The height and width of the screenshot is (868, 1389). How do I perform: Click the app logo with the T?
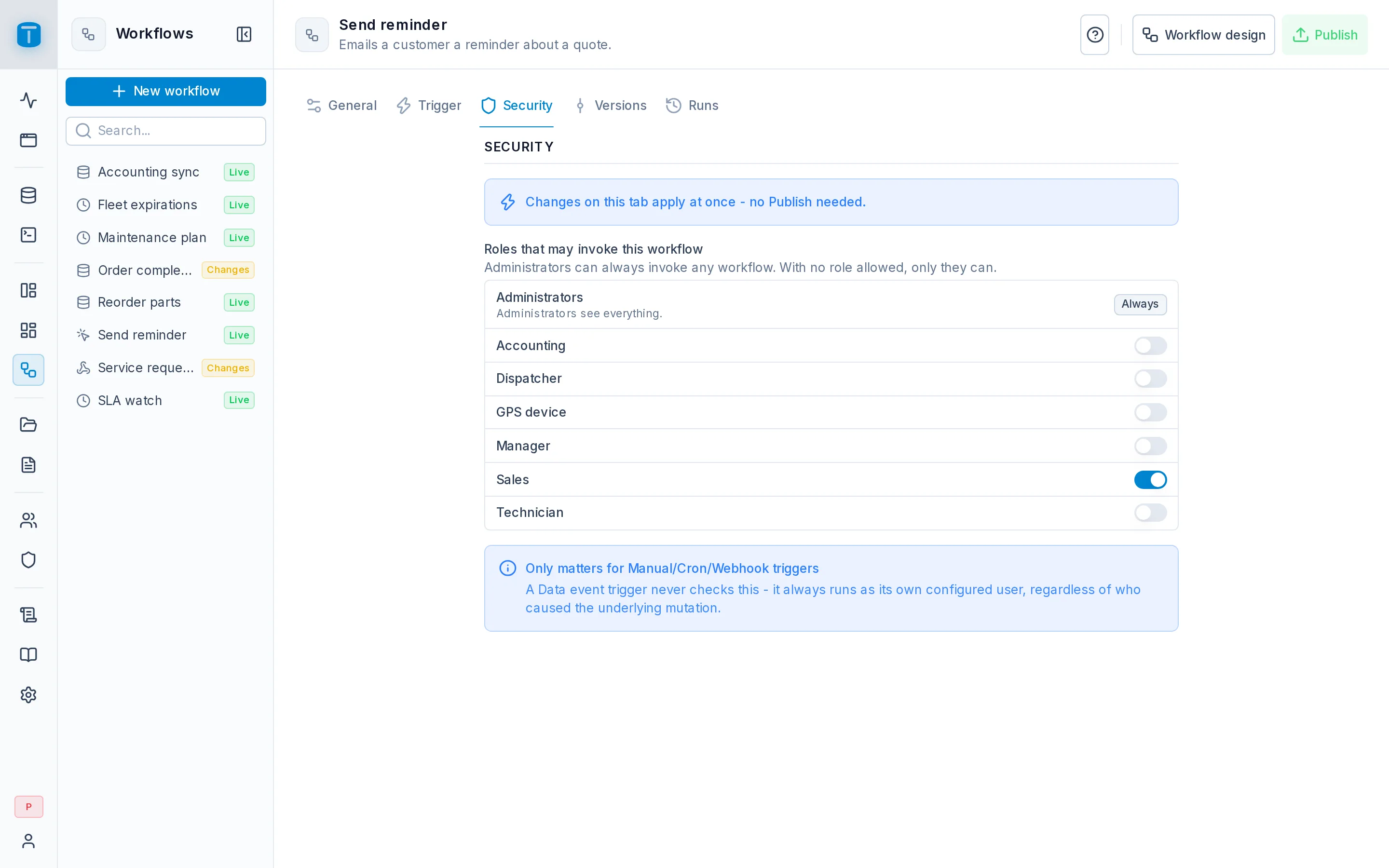point(29,34)
